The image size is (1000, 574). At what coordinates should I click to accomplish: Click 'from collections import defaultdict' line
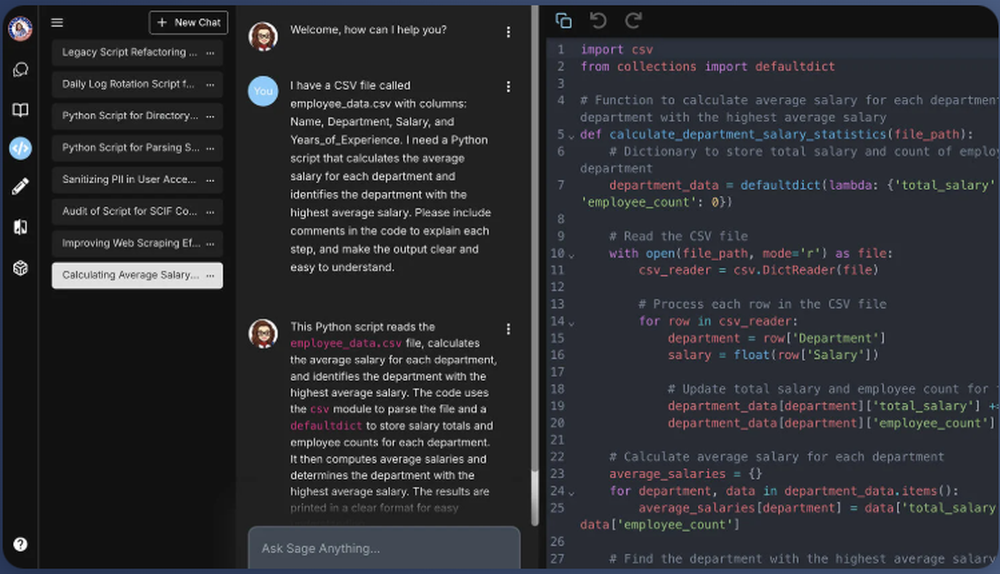[707, 66]
